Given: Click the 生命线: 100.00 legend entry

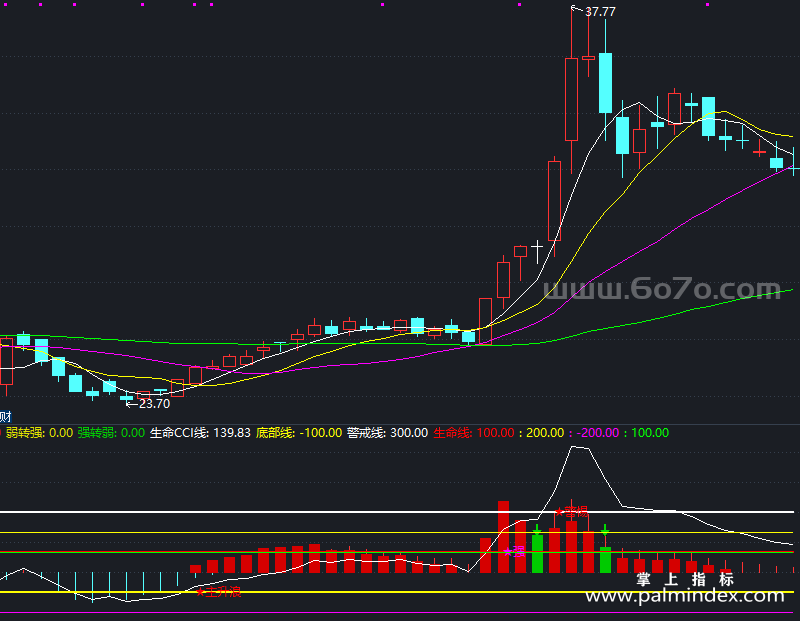Looking at the screenshot, I should 474,433.
